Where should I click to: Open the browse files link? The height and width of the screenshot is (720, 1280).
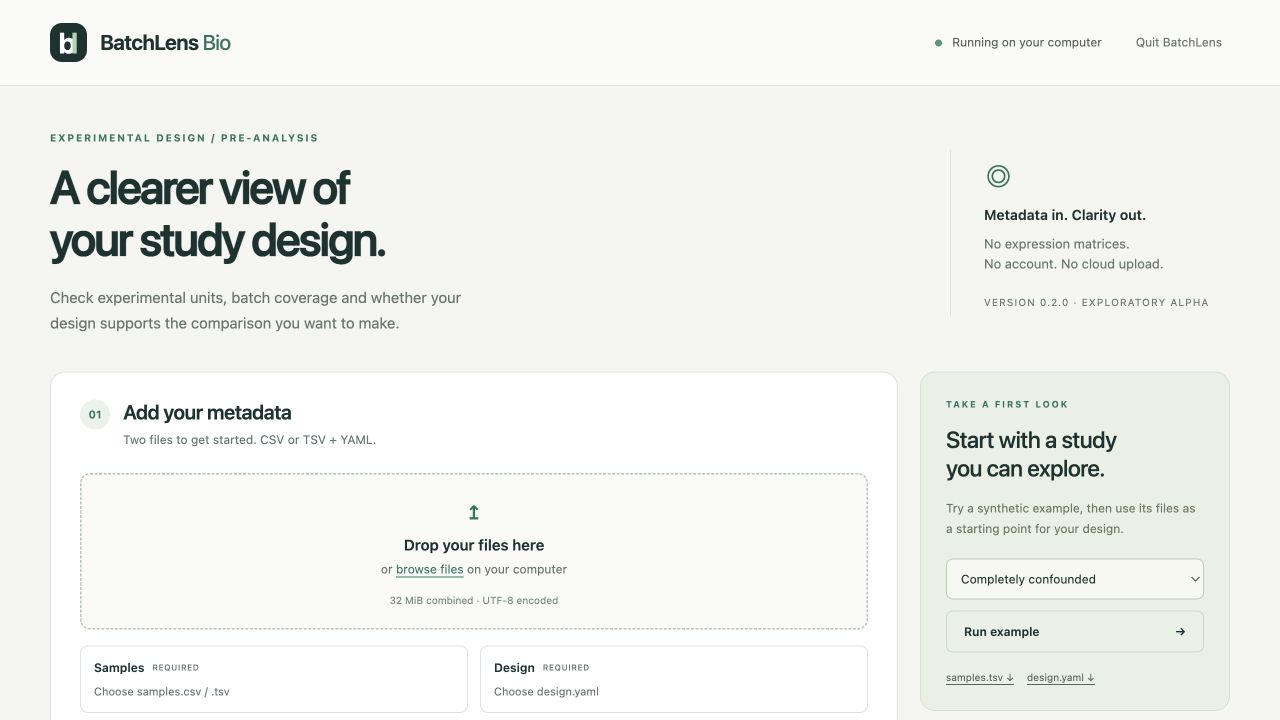pos(429,570)
